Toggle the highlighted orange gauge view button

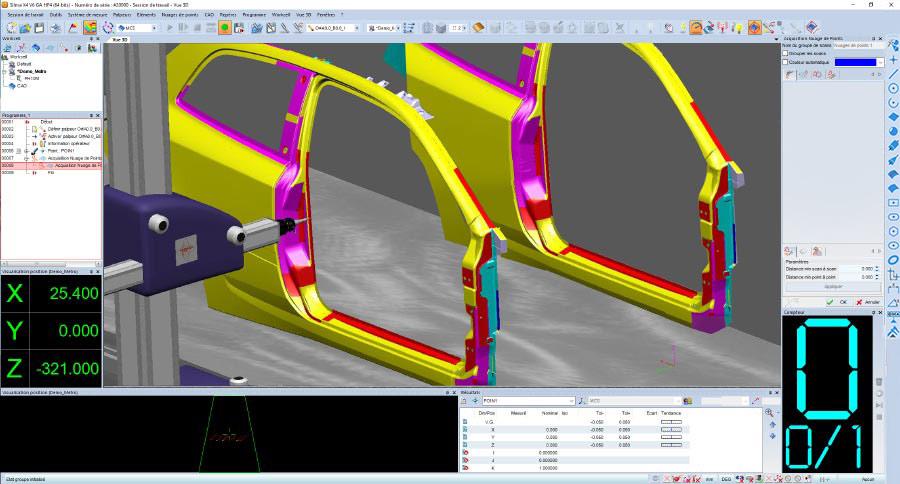coord(694,28)
